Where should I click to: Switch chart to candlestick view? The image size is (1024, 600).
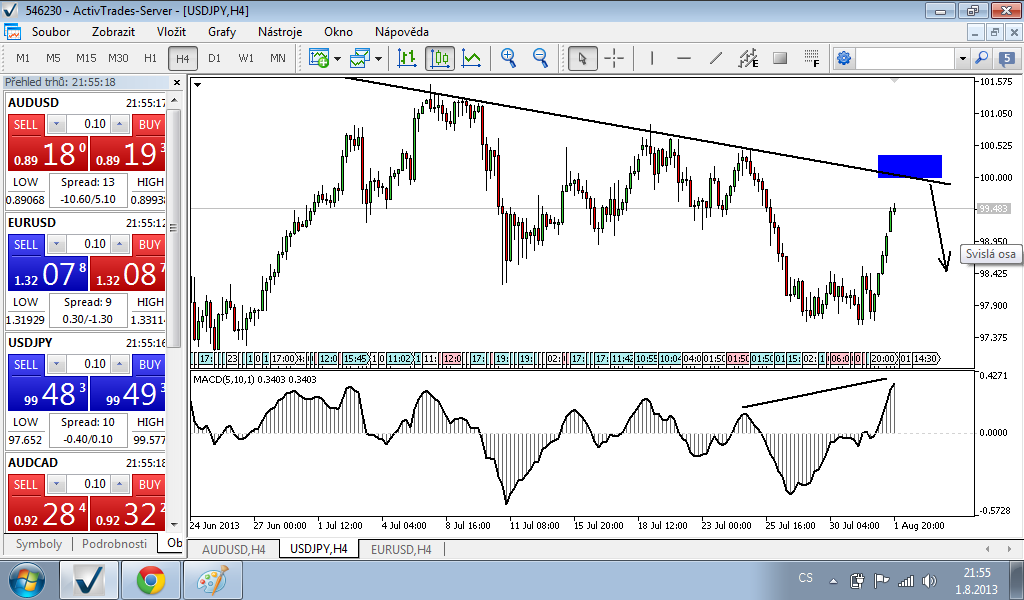440,58
